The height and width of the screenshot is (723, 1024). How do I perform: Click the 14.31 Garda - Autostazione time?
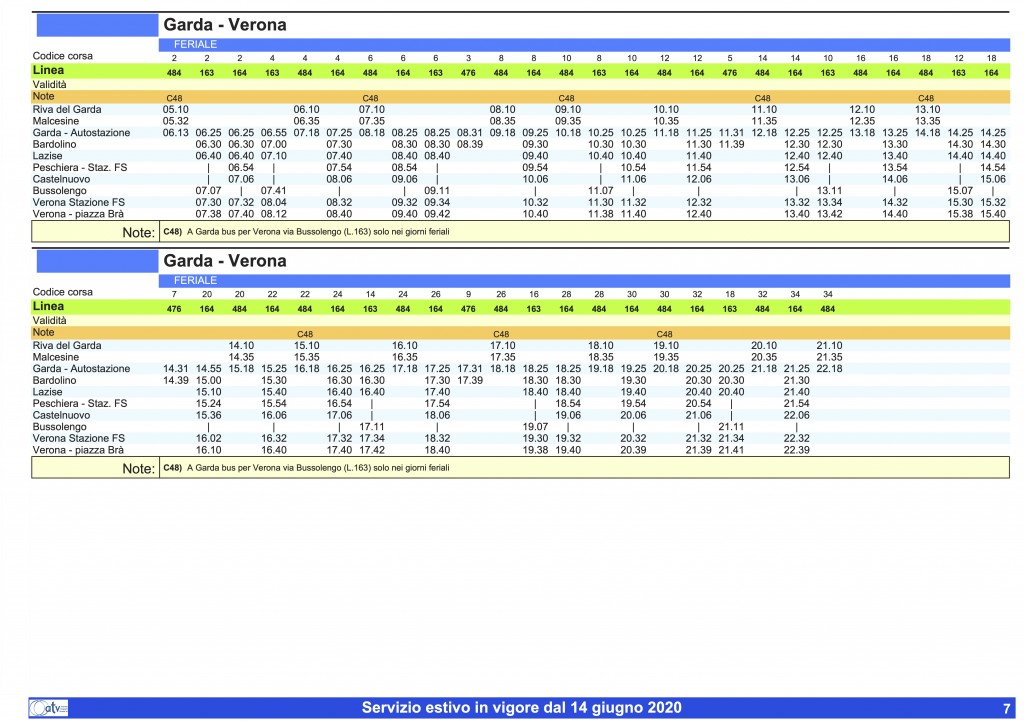click(x=175, y=369)
